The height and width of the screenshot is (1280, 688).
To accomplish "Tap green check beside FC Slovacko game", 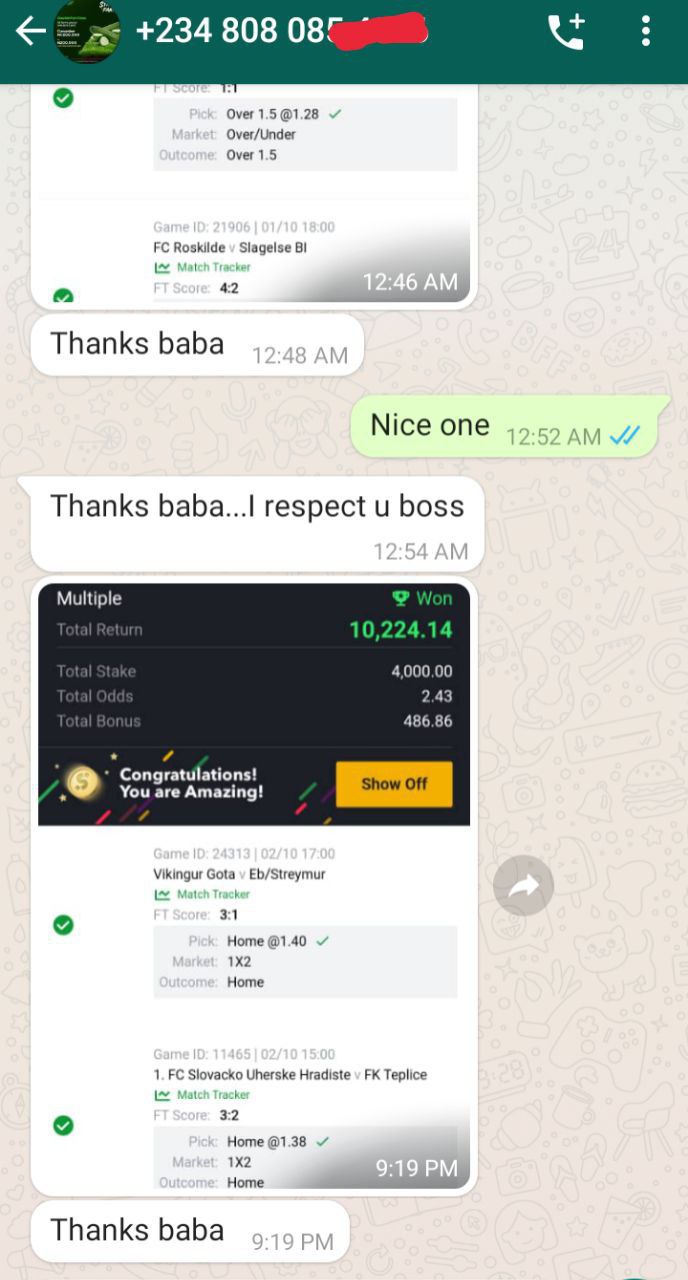I will [x=63, y=1126].
